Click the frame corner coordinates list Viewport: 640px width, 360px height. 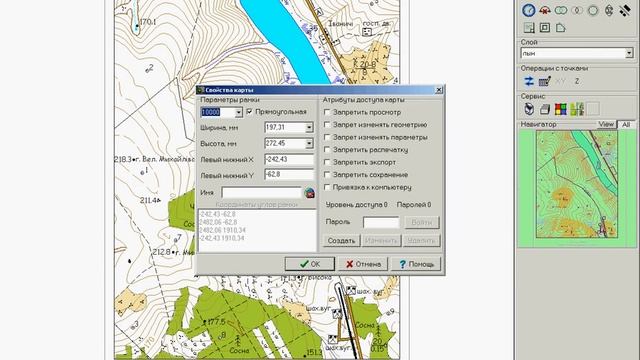pyautogui.click(x=257, y=230)
